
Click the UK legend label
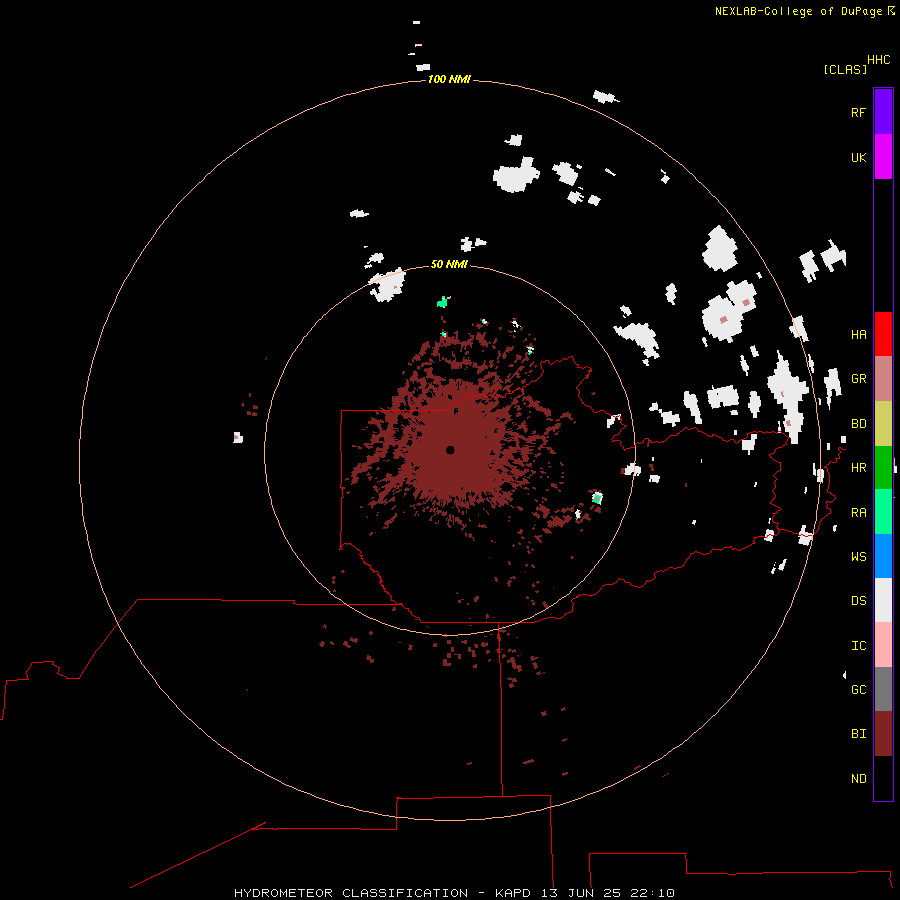[858, 157]
